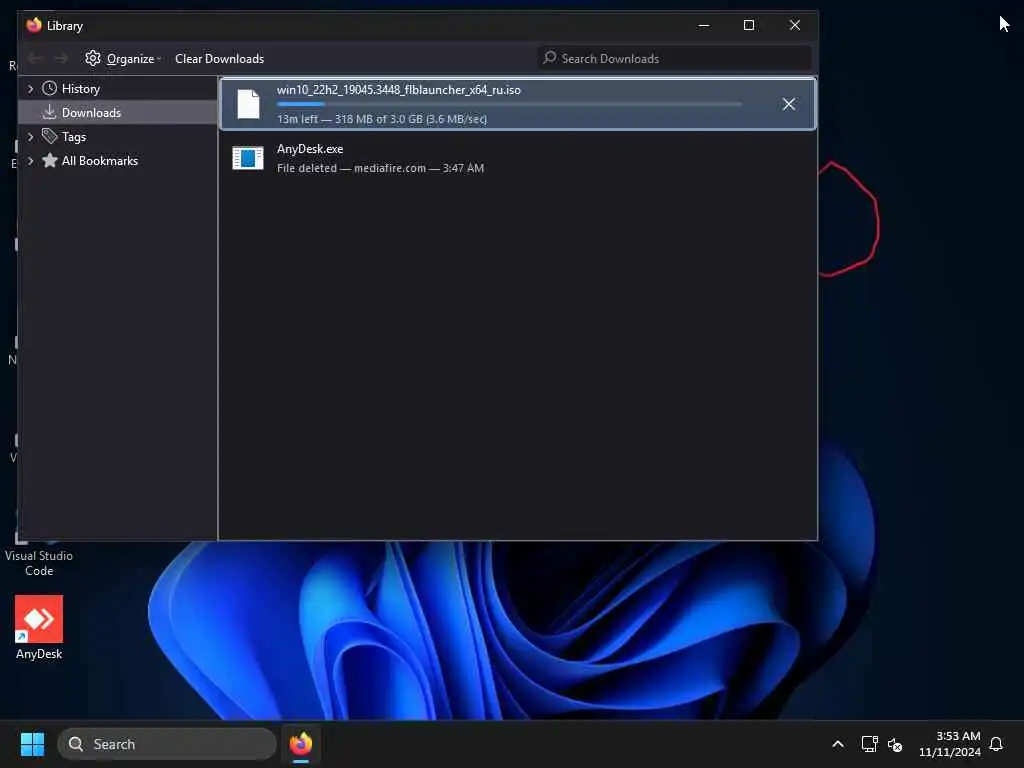Click the Firefox taskbar icon
Screen dimensions: 1024x768
[x=301, y=744]
